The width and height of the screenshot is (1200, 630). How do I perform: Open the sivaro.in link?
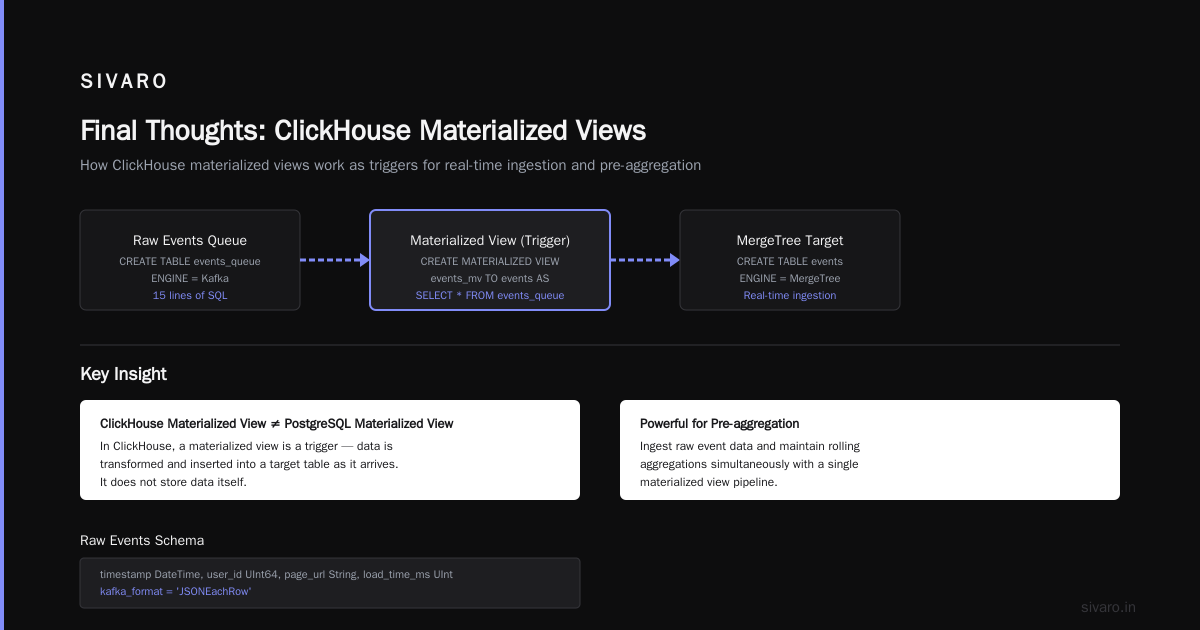pos(1109,607)
